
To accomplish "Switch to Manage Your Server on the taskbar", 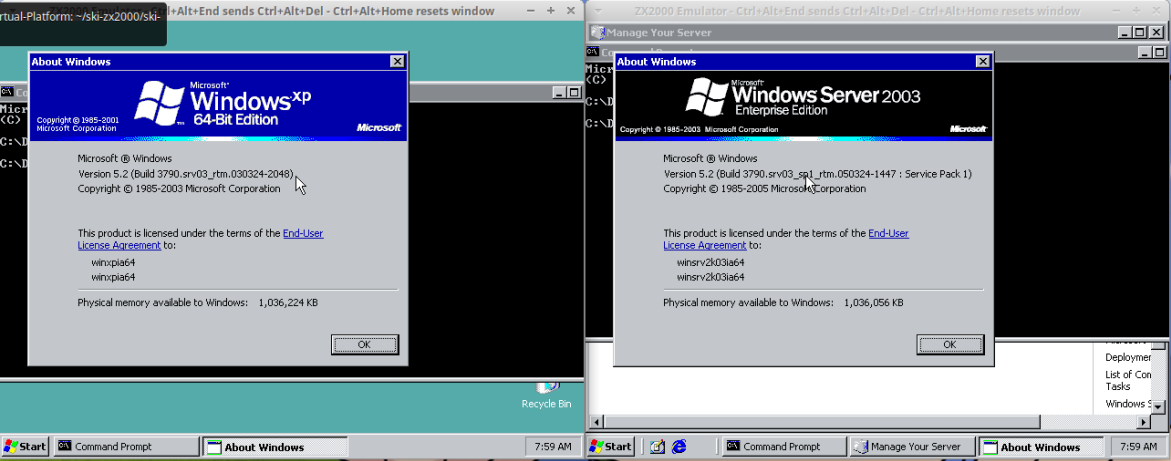I will pyautogui.click(x=912, y=447).
